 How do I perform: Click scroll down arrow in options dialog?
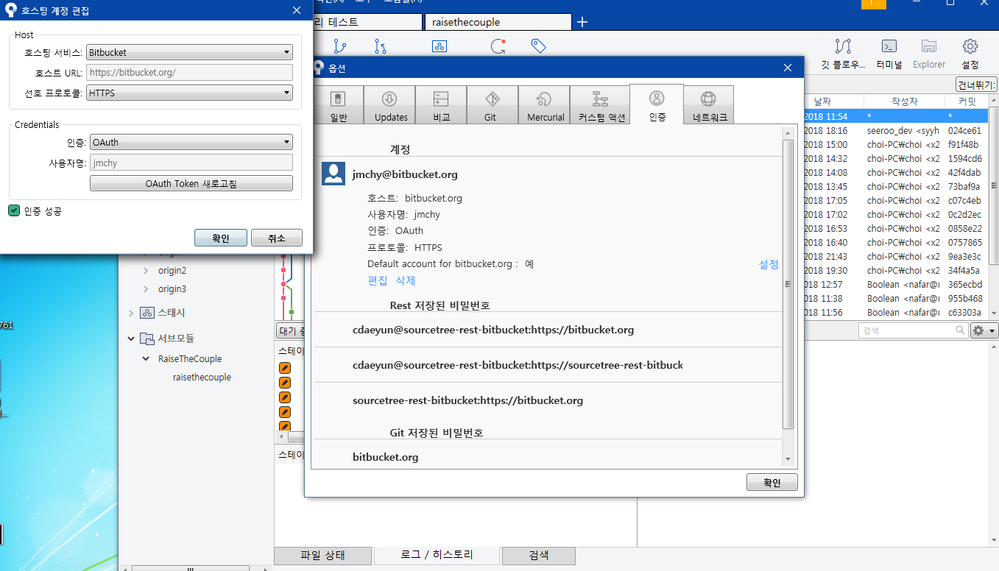click(x=788, y=459)
